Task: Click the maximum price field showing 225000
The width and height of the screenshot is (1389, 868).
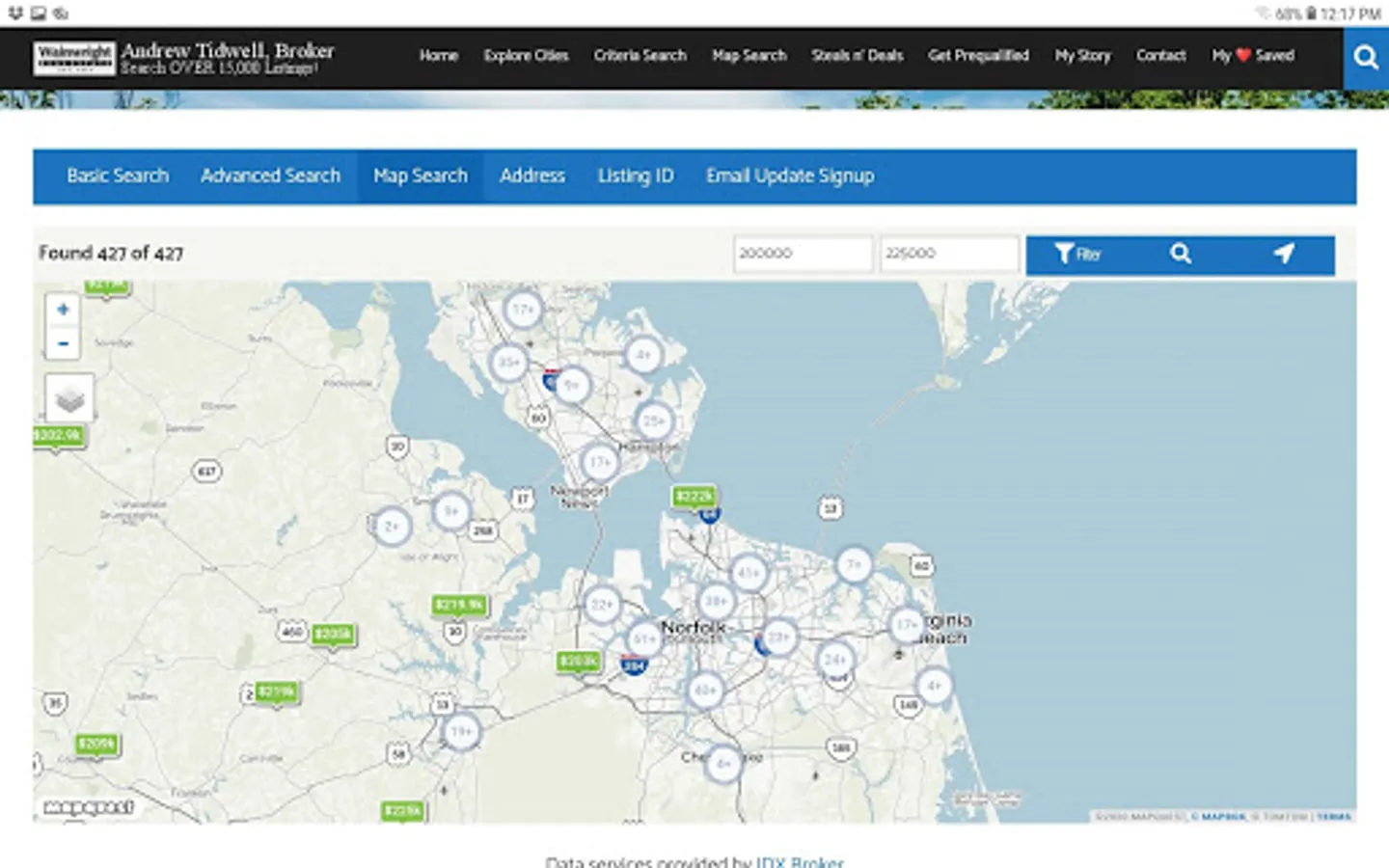Action: click(949, 255)
